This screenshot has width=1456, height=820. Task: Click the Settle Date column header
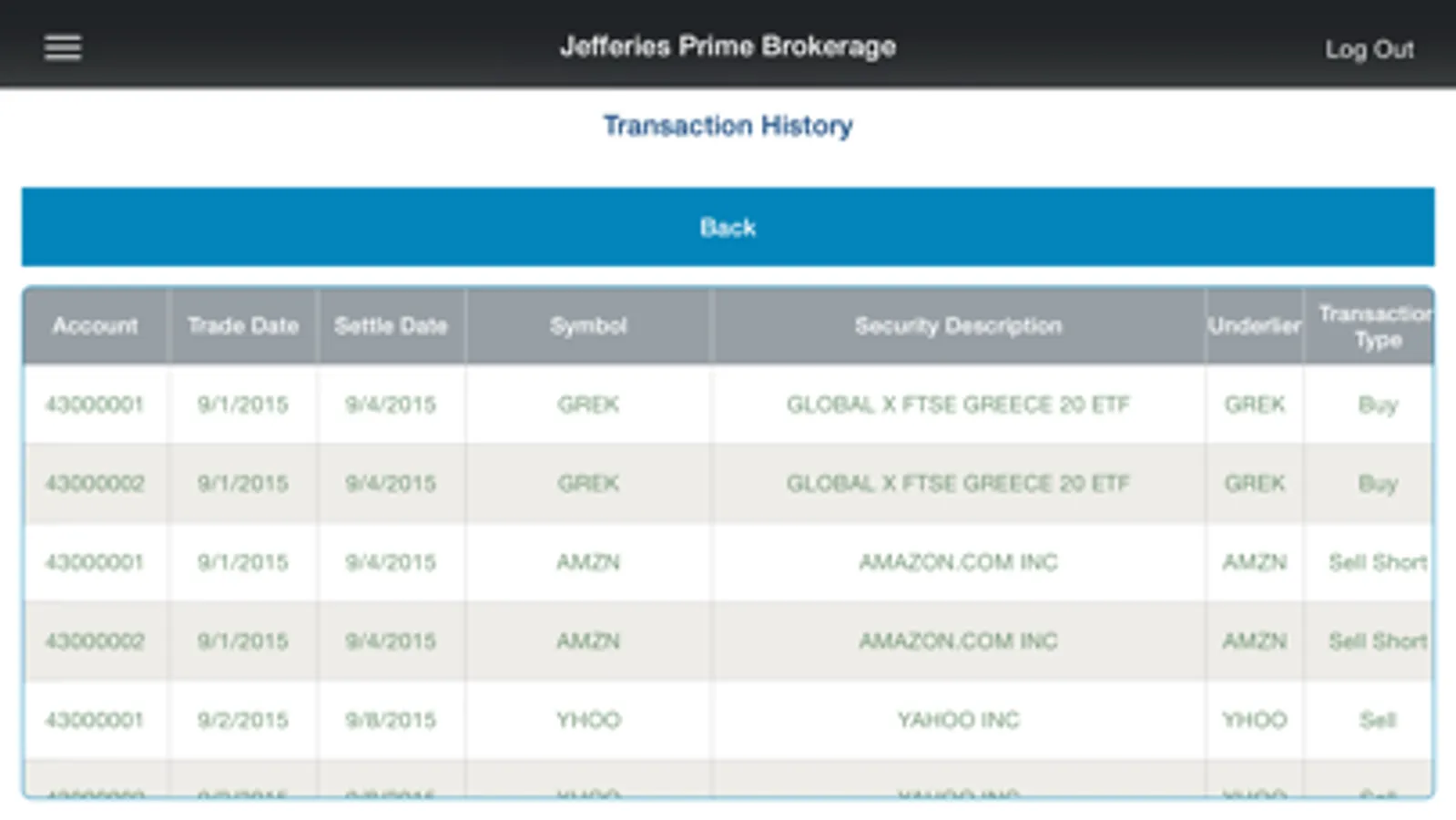click(391, 326)
